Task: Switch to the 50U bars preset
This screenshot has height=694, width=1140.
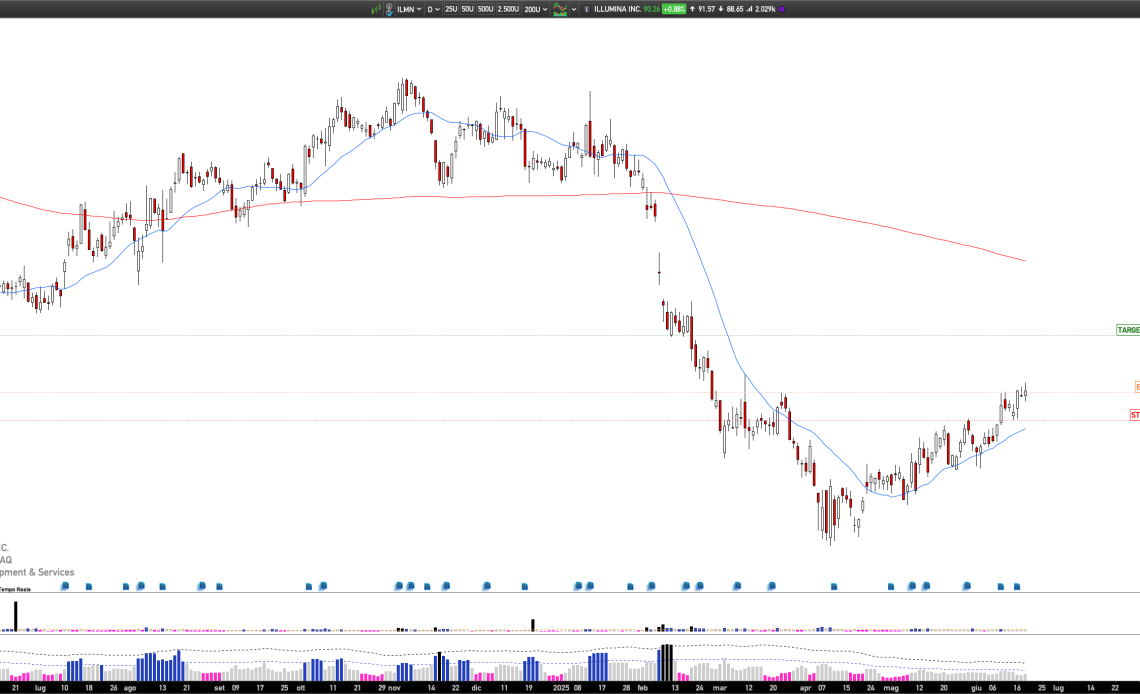Action: [x=468, y=9]
